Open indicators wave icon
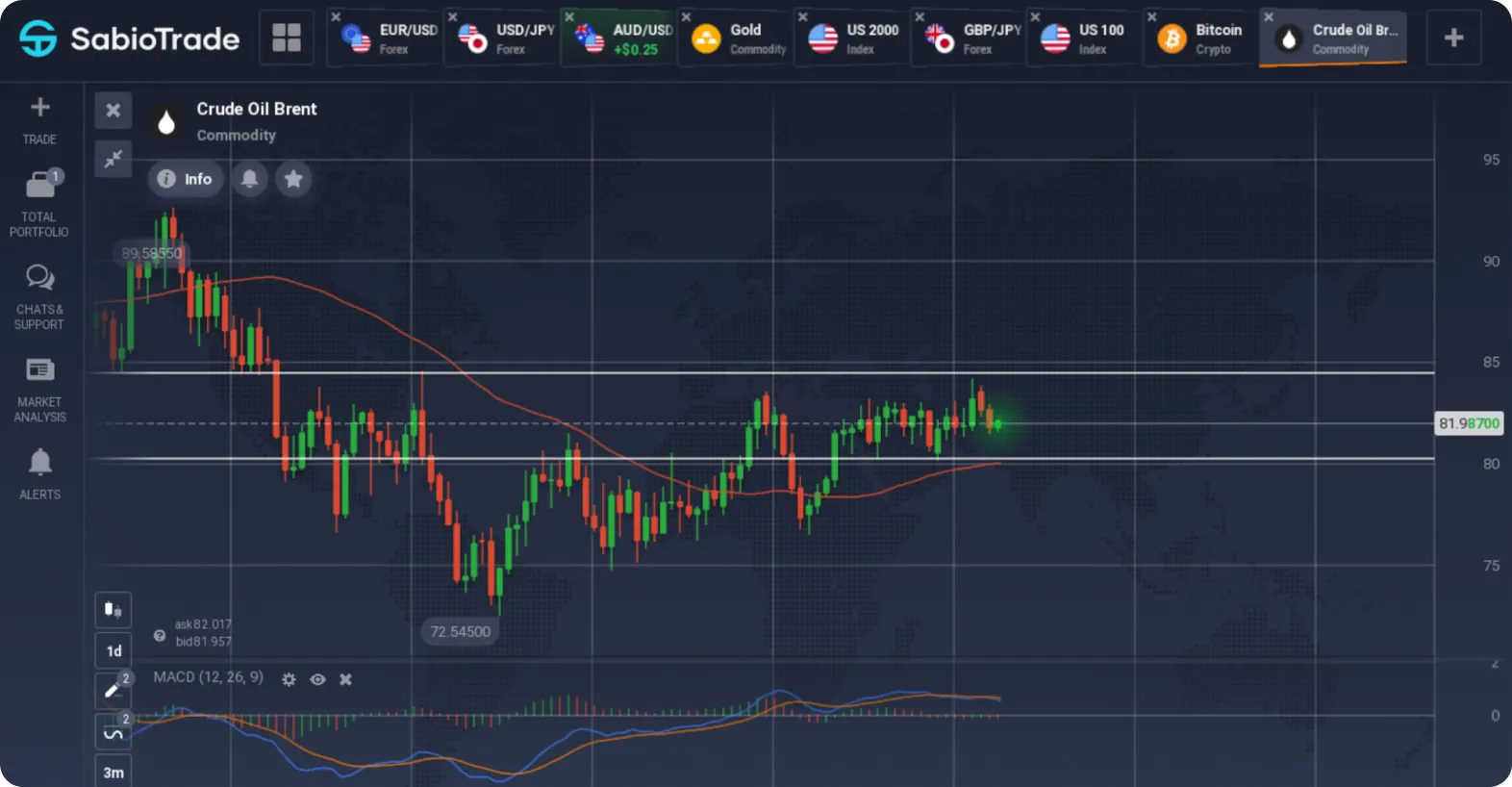 [113, 733]
